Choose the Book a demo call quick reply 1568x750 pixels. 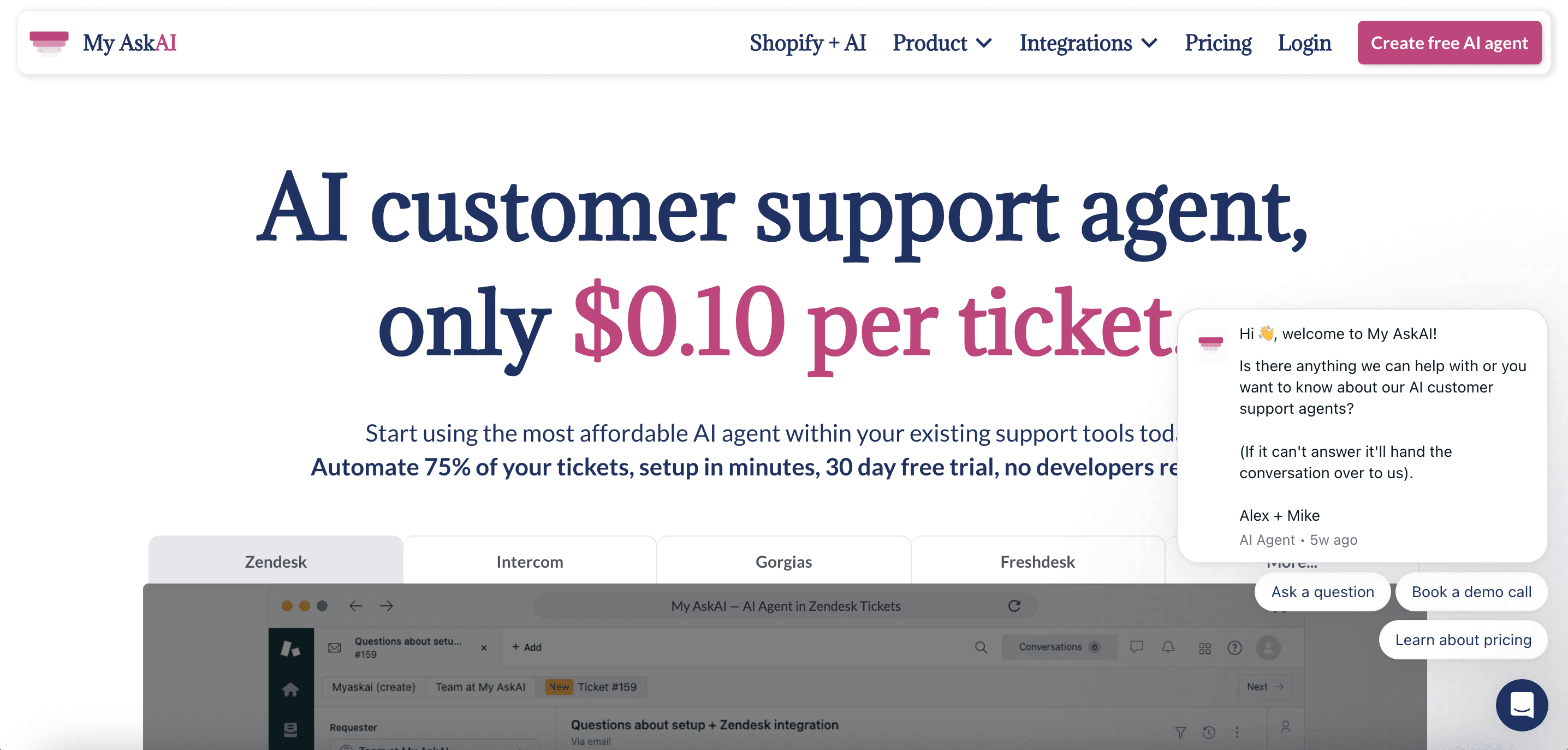pos(1471,592)
